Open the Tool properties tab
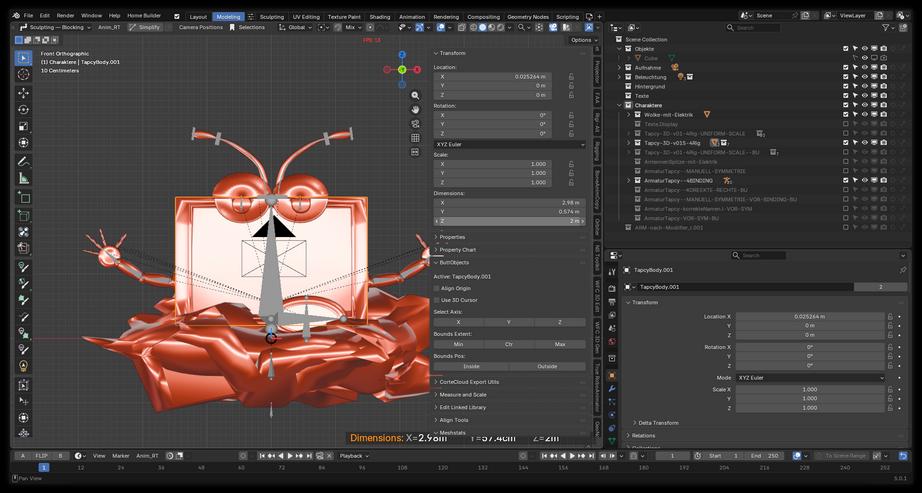 (x=612, y=272)
